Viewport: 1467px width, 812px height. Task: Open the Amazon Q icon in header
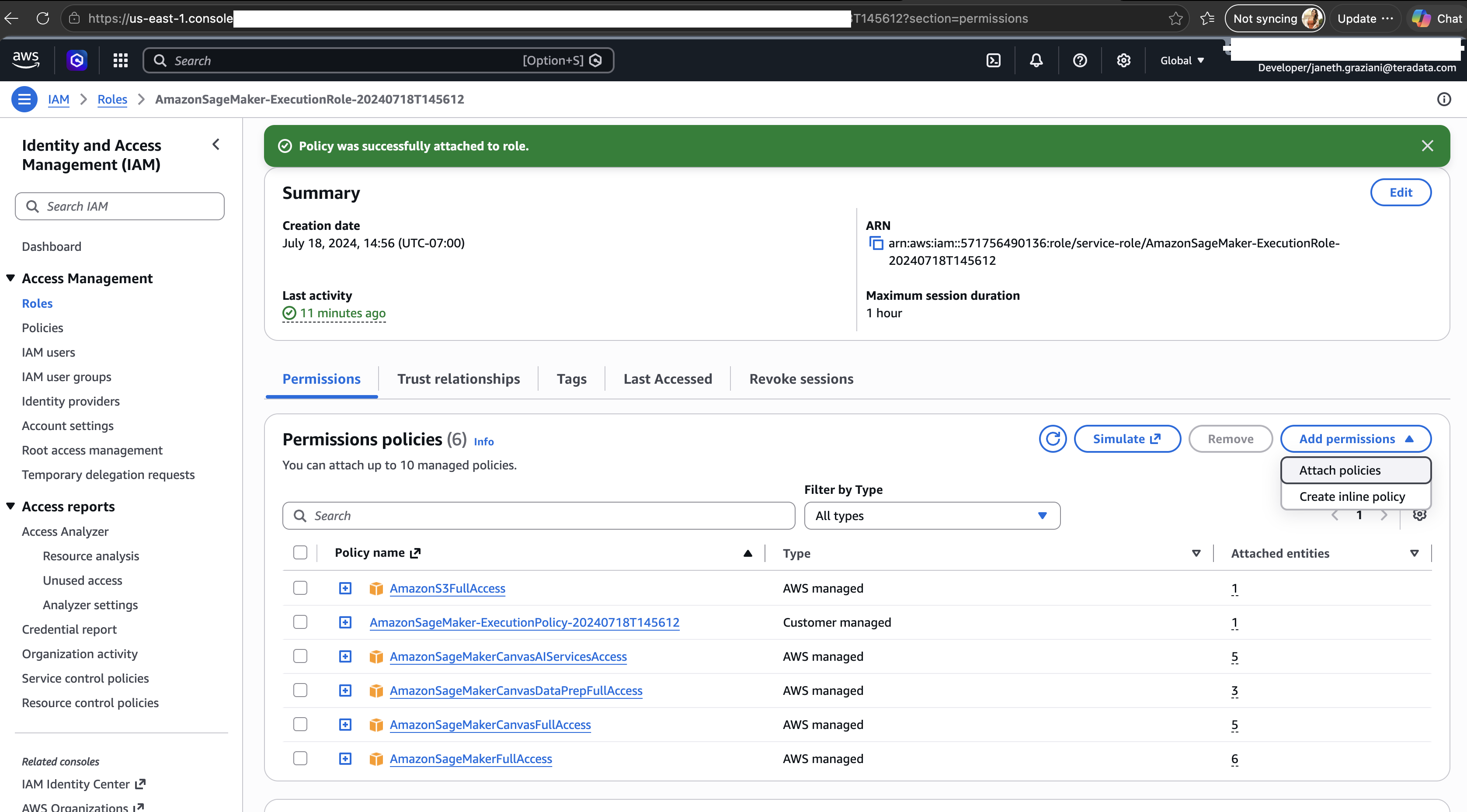(77, 60)
